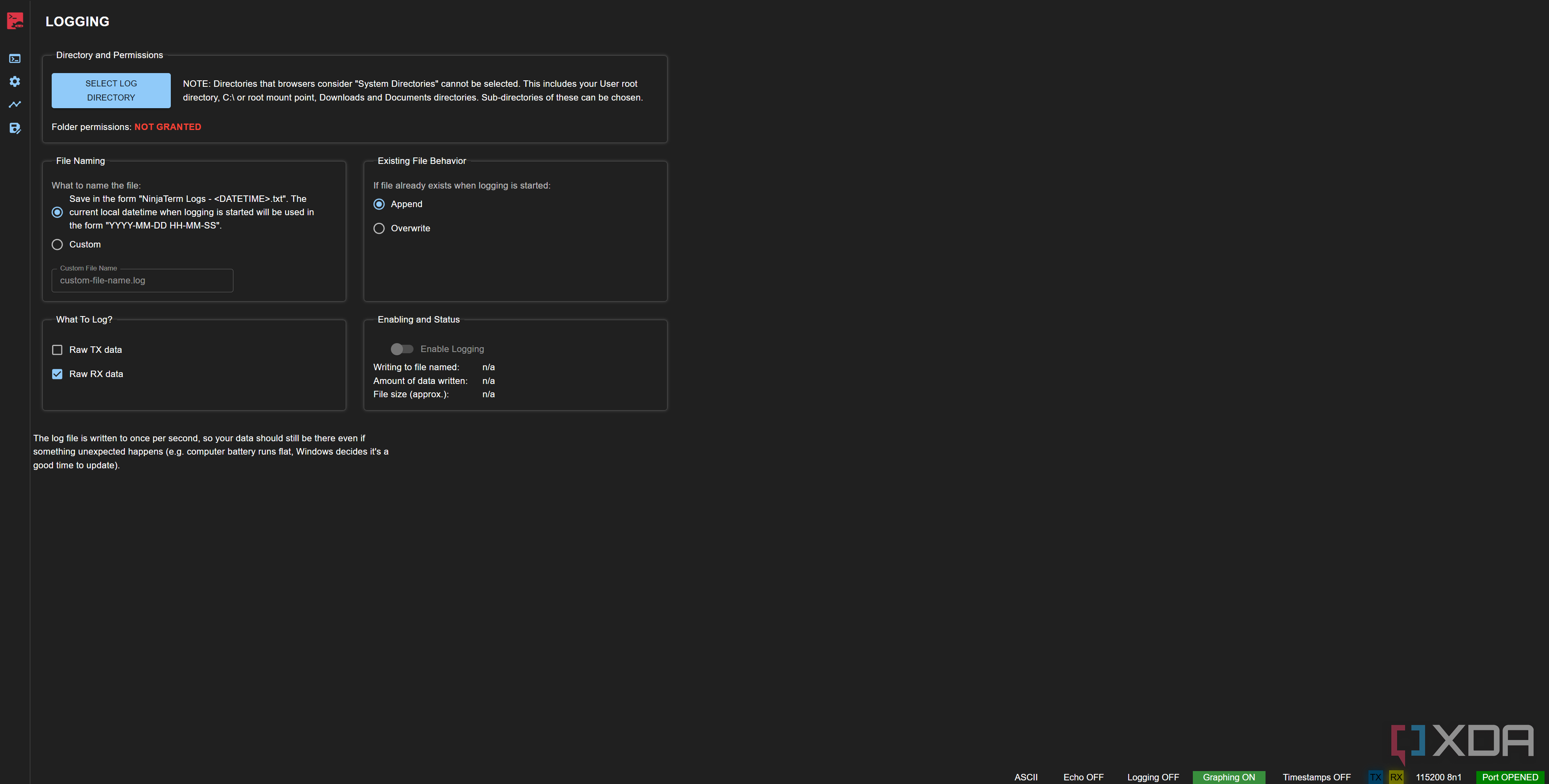The image size is (1549, 784).
Task: Select the Custom file name radio option
Action: (57, 244)
